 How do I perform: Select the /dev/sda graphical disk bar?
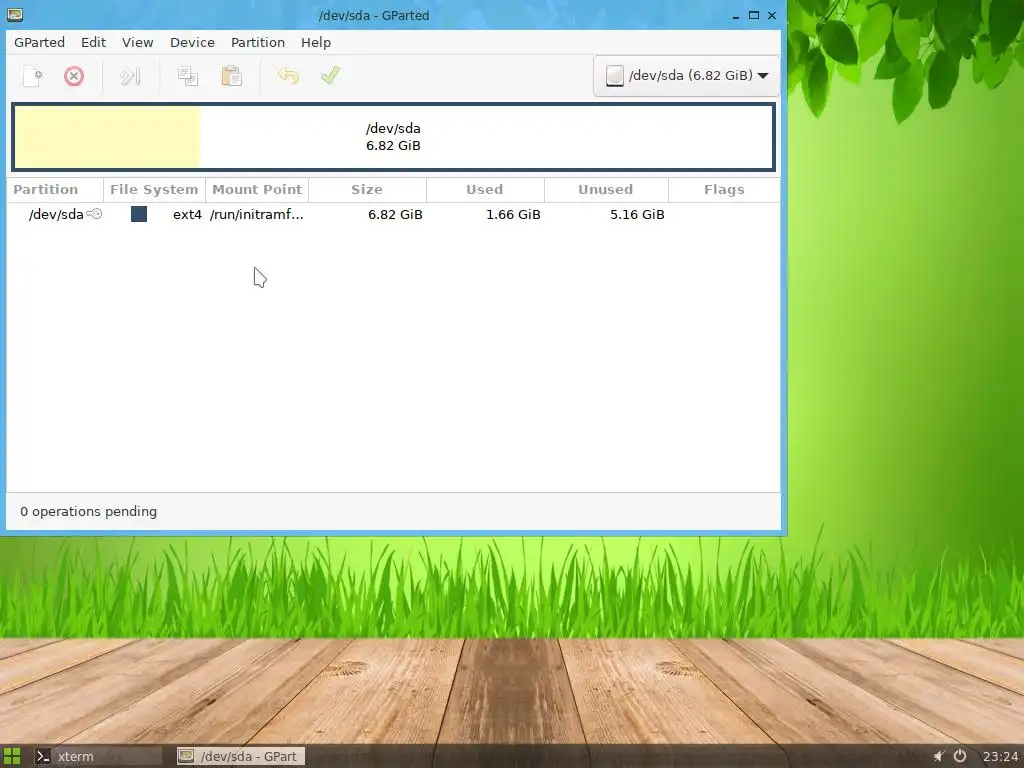393,136
